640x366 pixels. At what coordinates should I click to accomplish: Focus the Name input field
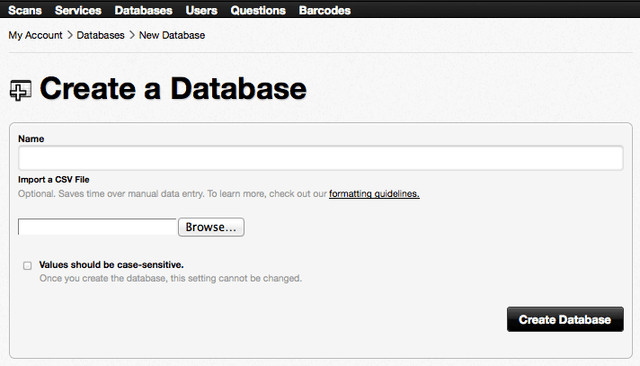320,158
